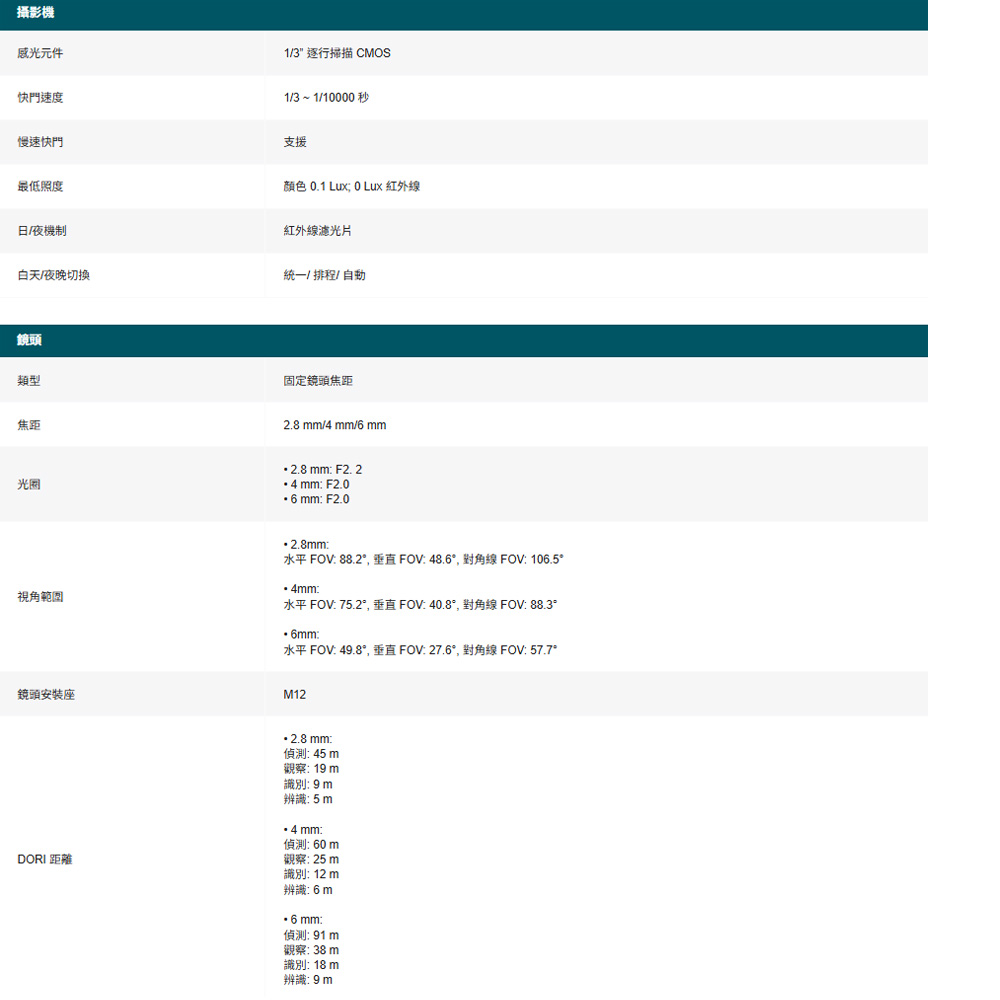1000x1000 pixels.
Task: Click the 白天/夜晚切換 row label
Action: coord(54,275)
